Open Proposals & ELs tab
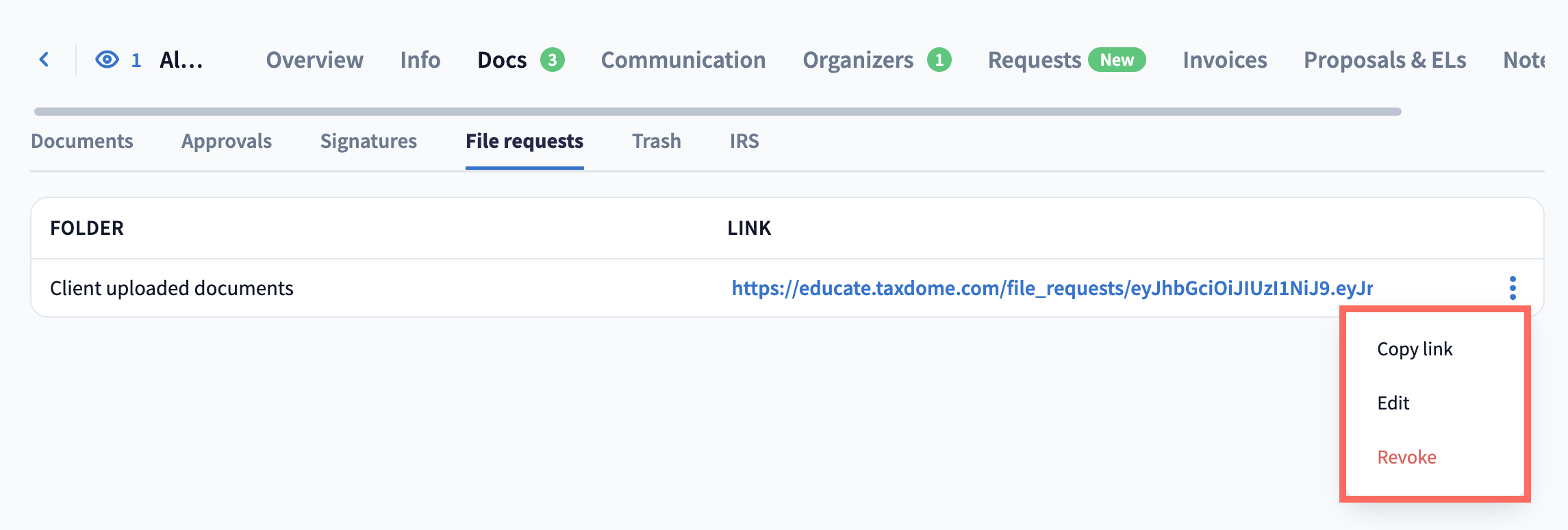Screen dimensions: 1568x530 [x=1384, y=60]
